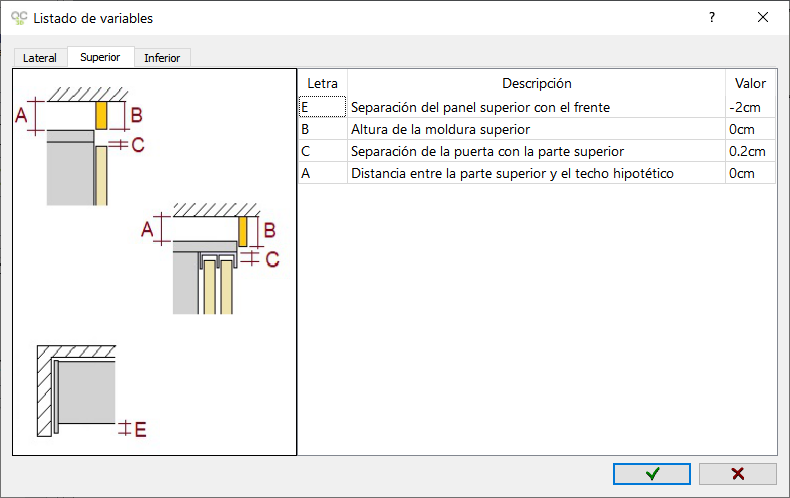Image resolution: width=790 pixels, height=498 pixels.
Task: Click the QC3D application icon in title bar
Action: pos(19,18)
